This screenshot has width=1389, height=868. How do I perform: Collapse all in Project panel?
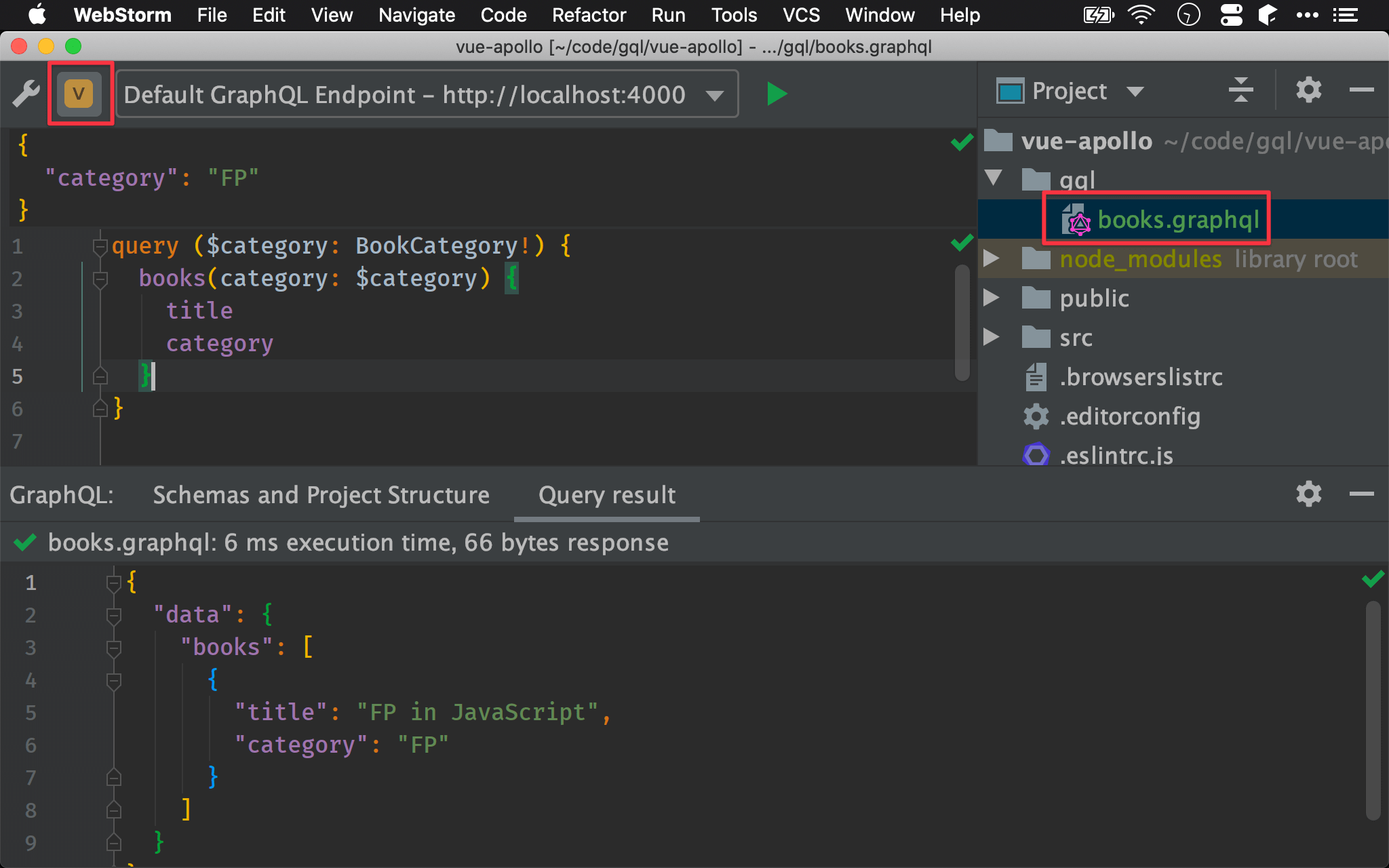(1240, 90)
